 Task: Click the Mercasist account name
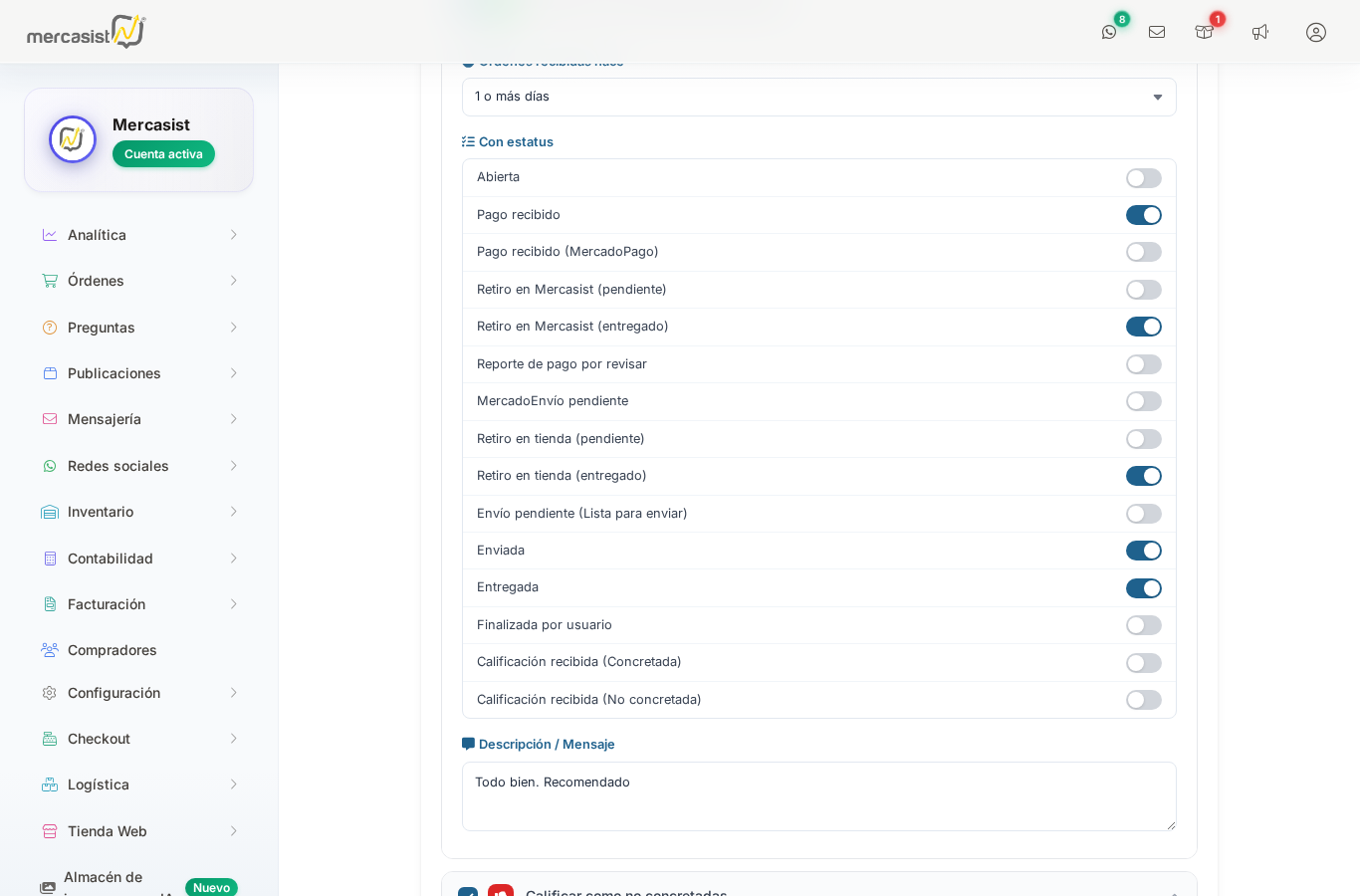coord(151,124)
